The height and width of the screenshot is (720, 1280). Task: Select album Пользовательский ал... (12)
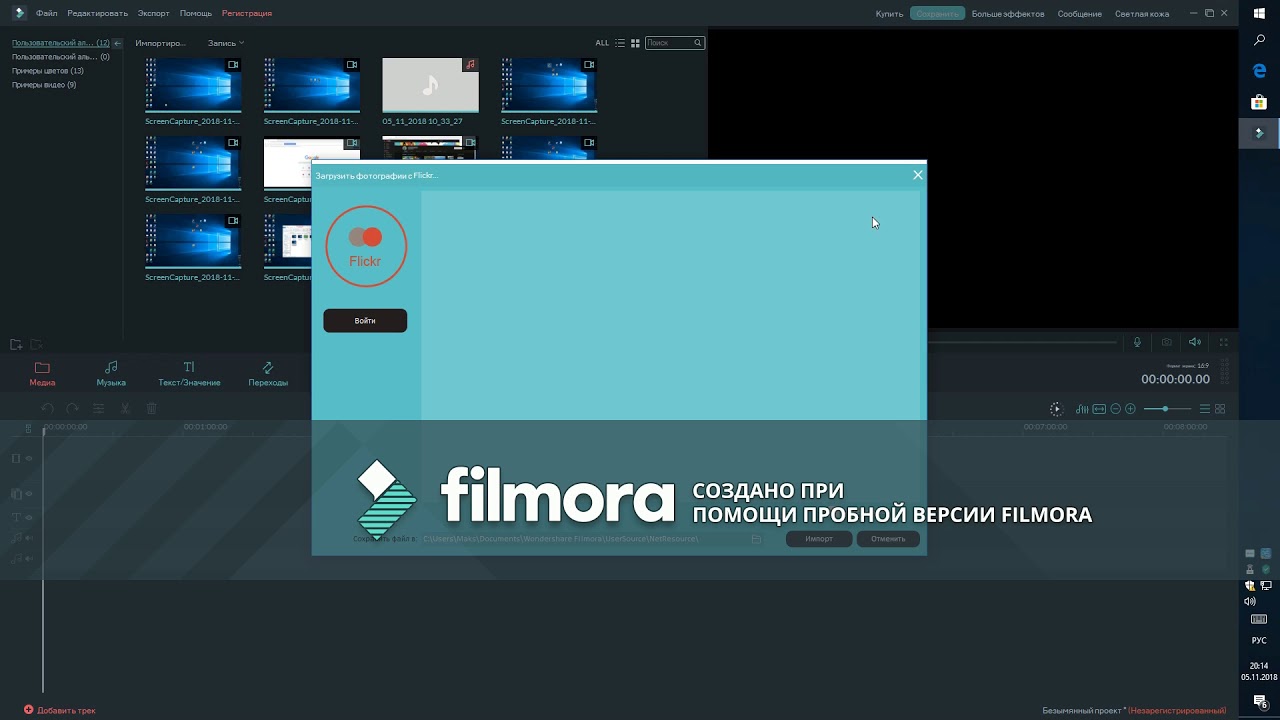click(x=61, y=43)
